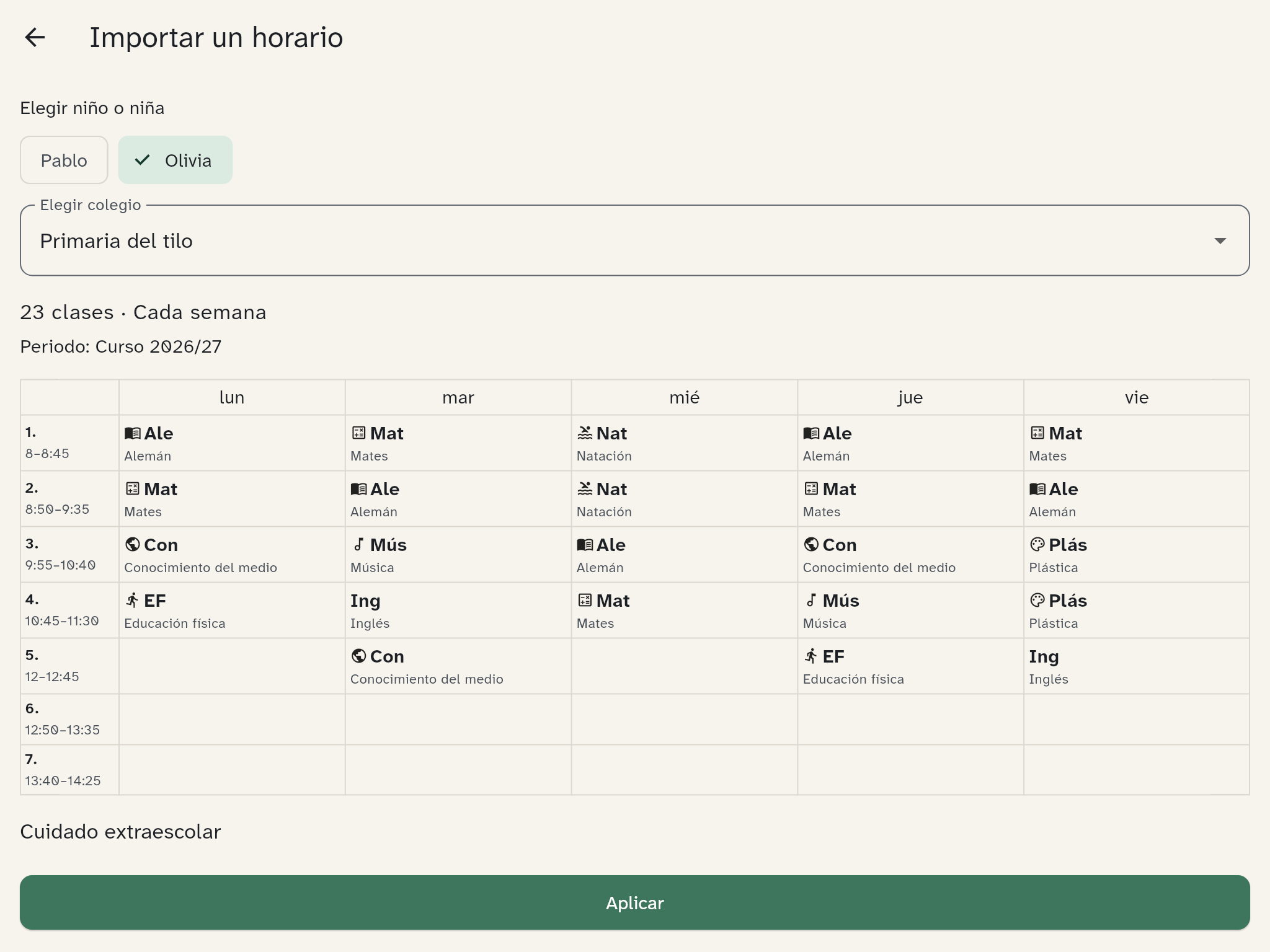Click the music note icon for Tuesday Música
This screenshot has width=1270, height=952.
click(x=358, y=545)
